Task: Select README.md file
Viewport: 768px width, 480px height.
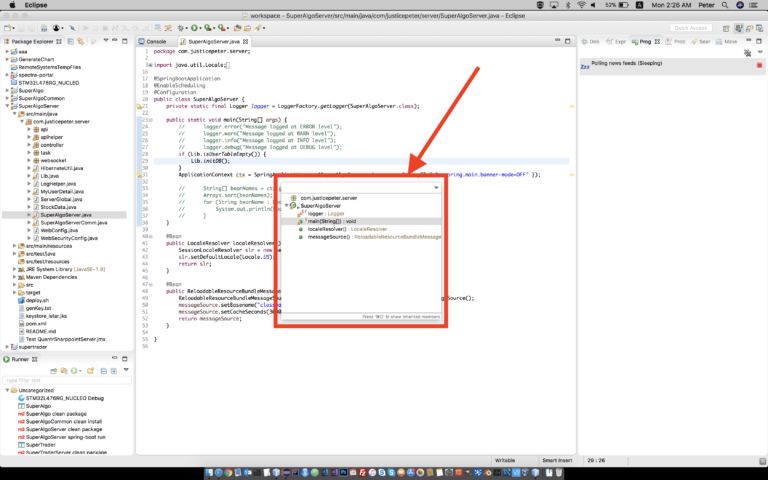Action: point(41,332)
